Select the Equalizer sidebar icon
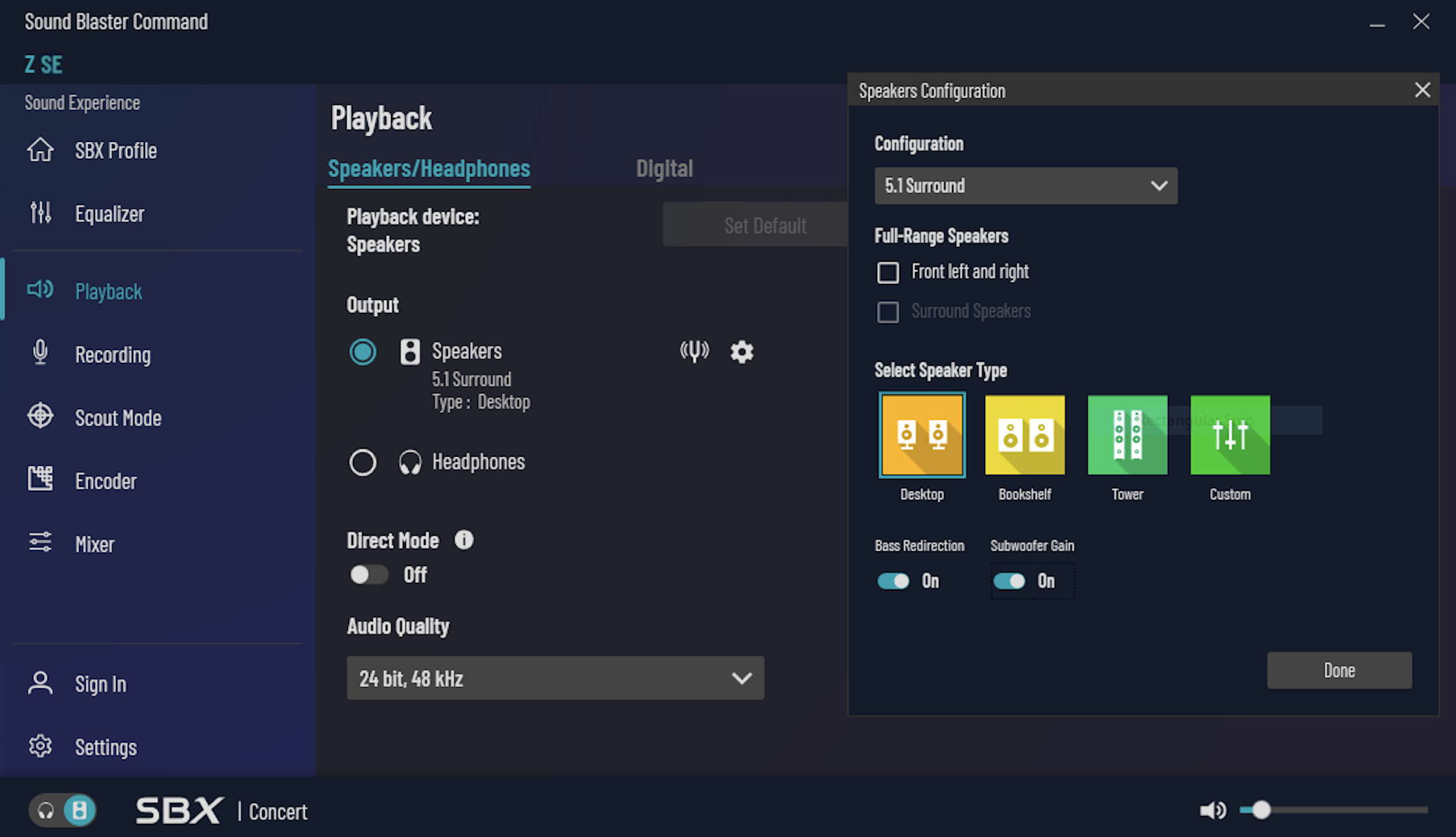The width and height of the screenshot is (1456, 837). tap(40, 213)
